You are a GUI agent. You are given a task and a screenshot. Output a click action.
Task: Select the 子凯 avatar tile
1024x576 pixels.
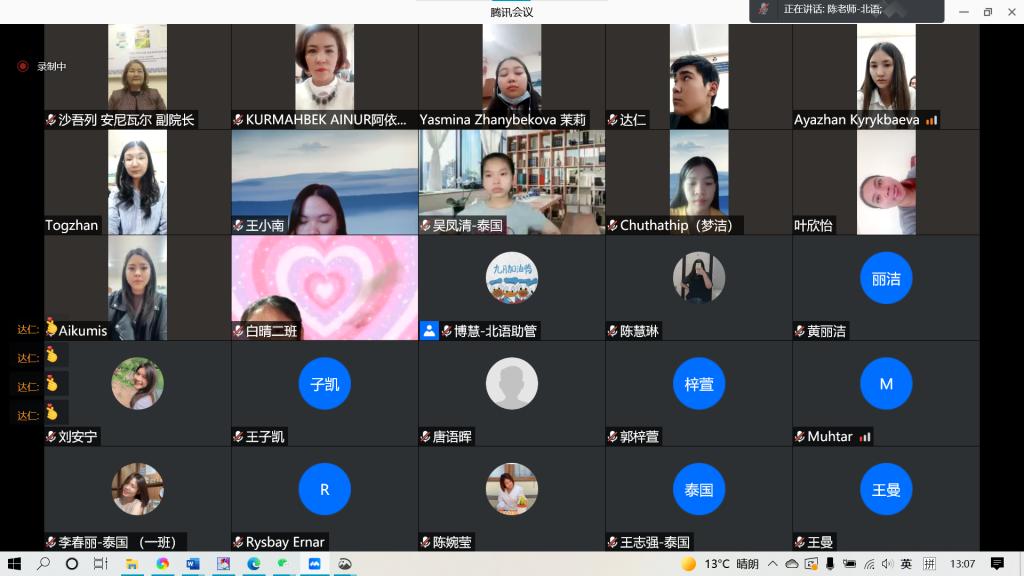(324, 384)
